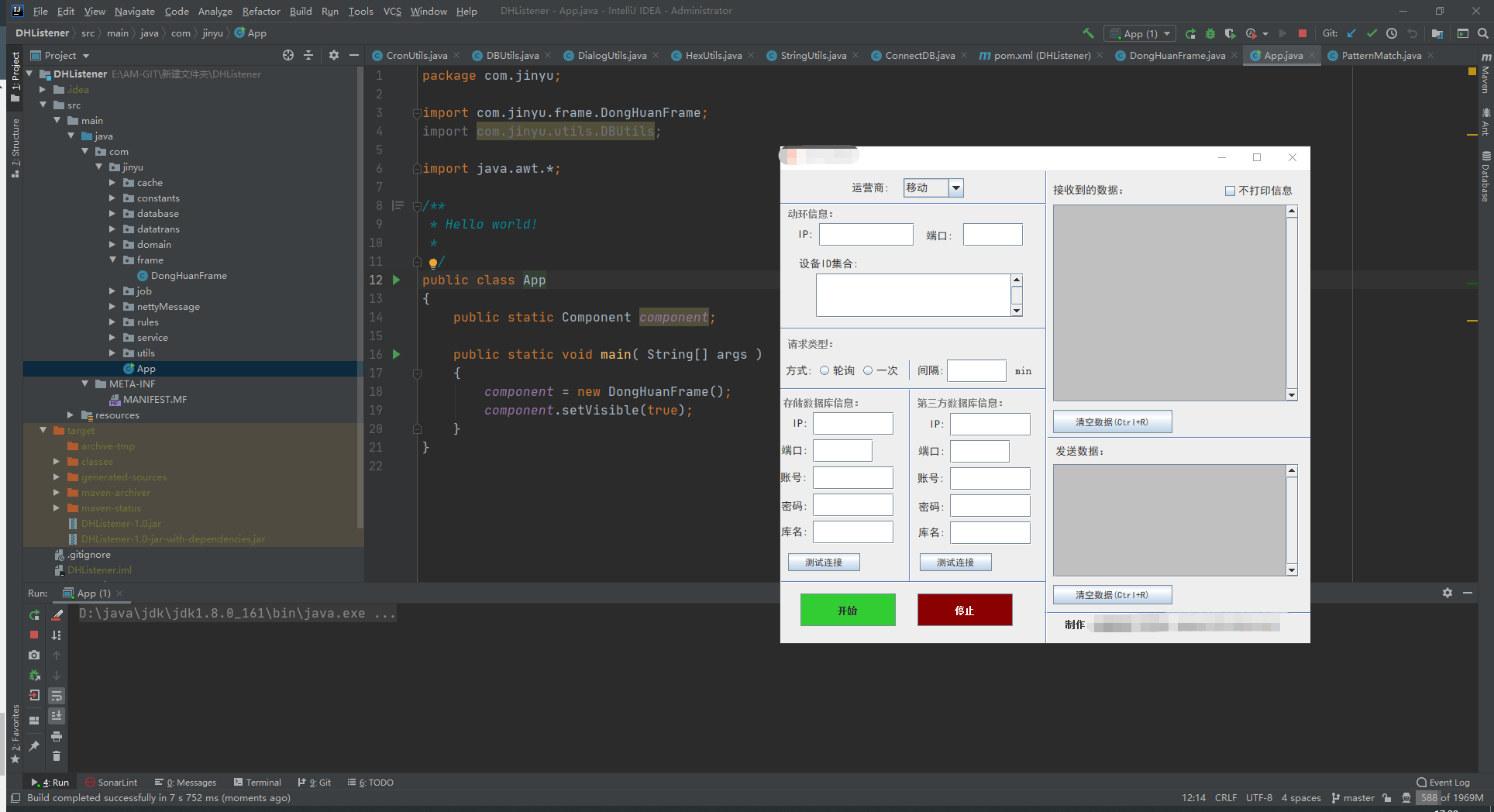Click the green 开始 button
Image resolution: width=1494 pixels, height=812 pixels.
(x=848, y=610)
